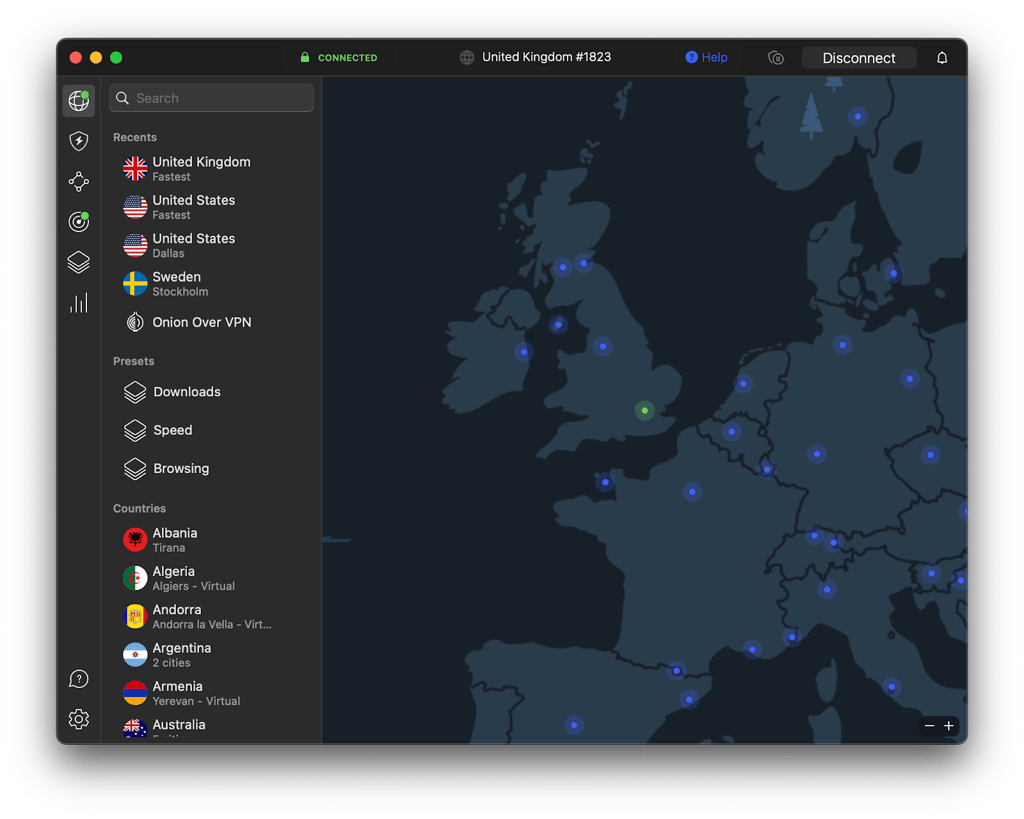
Task: Open the globe VPN map sidebar icon
Action: [78, 101]
